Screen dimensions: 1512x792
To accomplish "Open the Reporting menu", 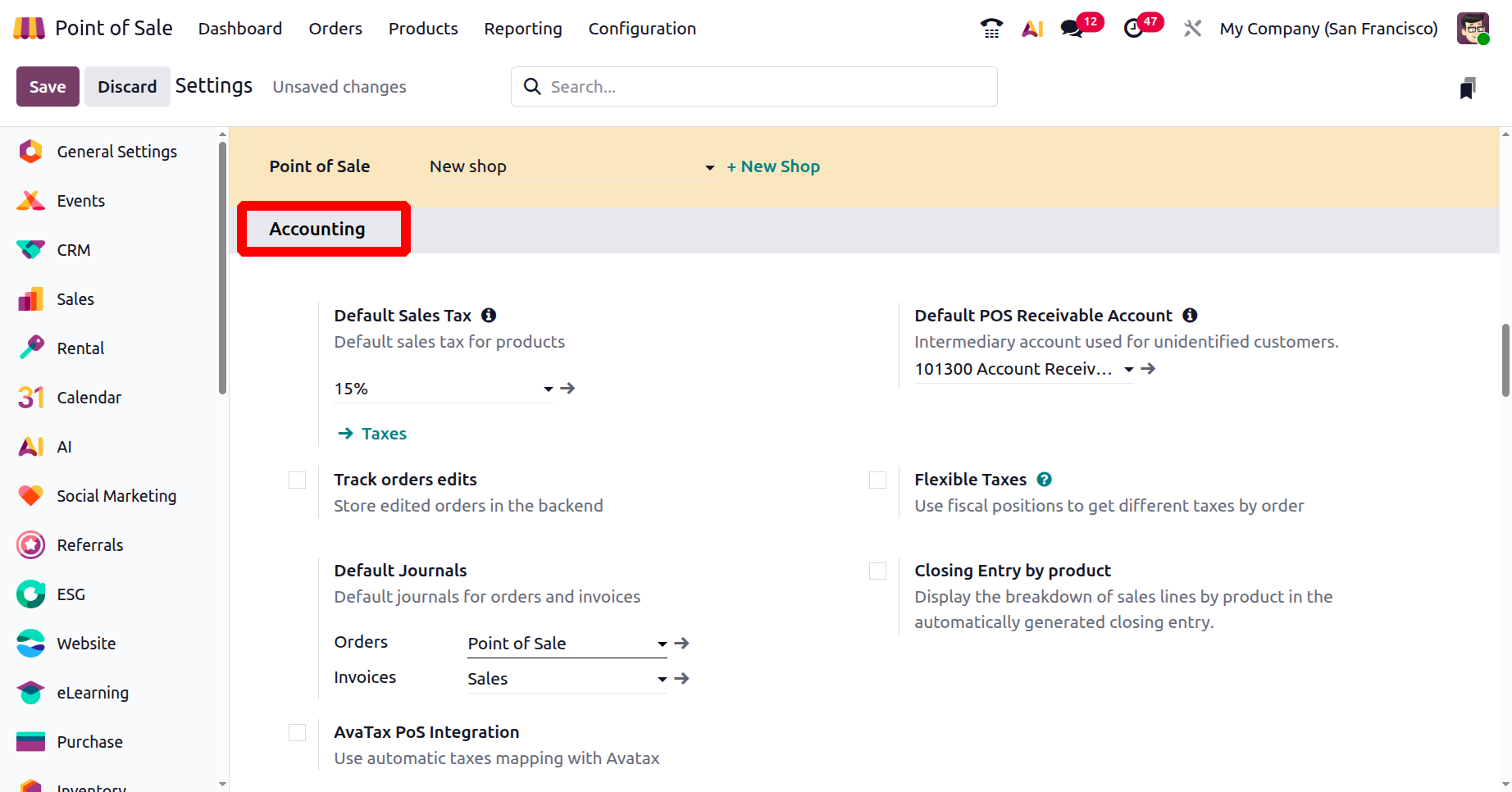I will [522, 29].
